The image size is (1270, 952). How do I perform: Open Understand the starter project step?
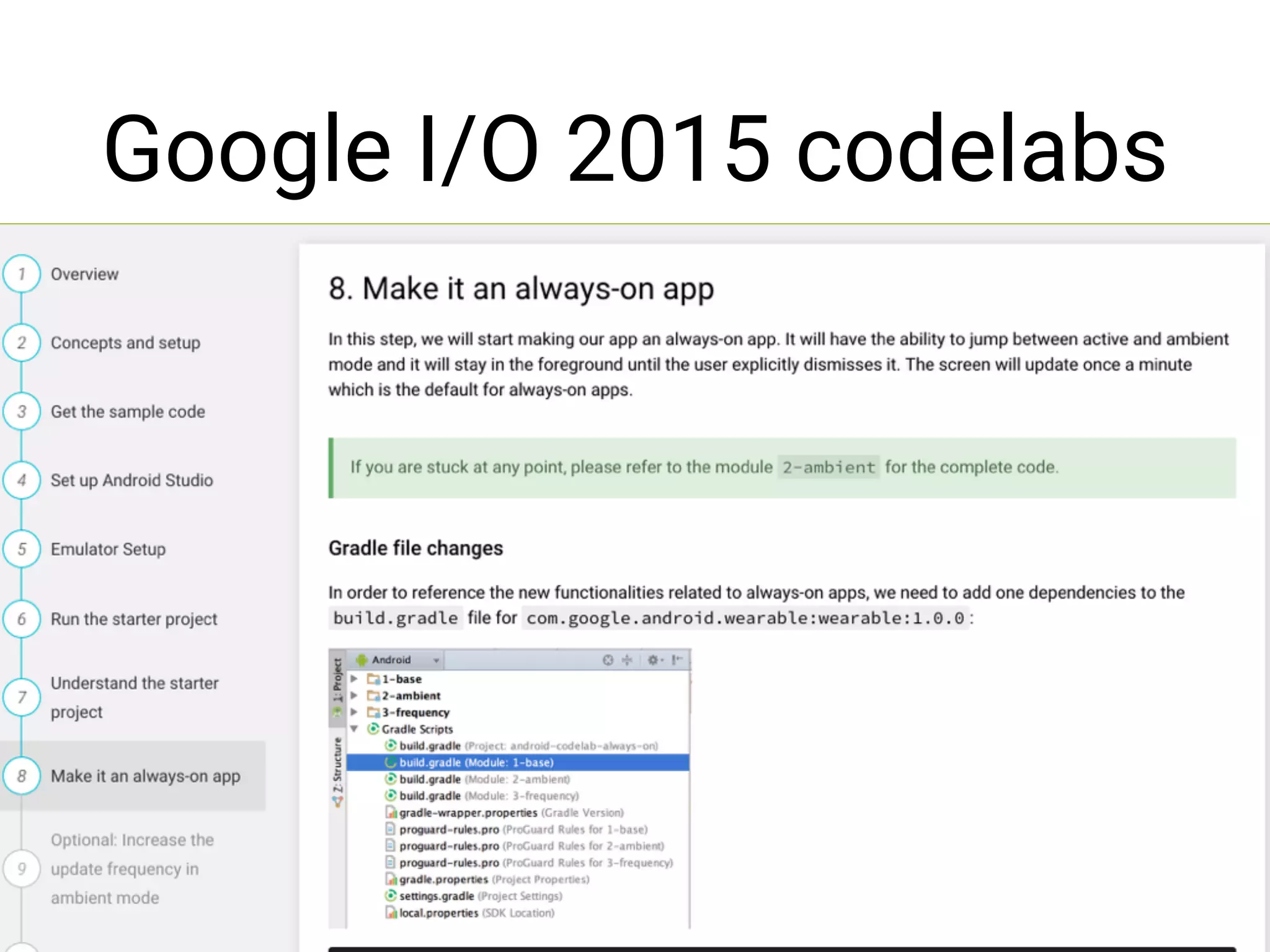[x=135, y=697]
